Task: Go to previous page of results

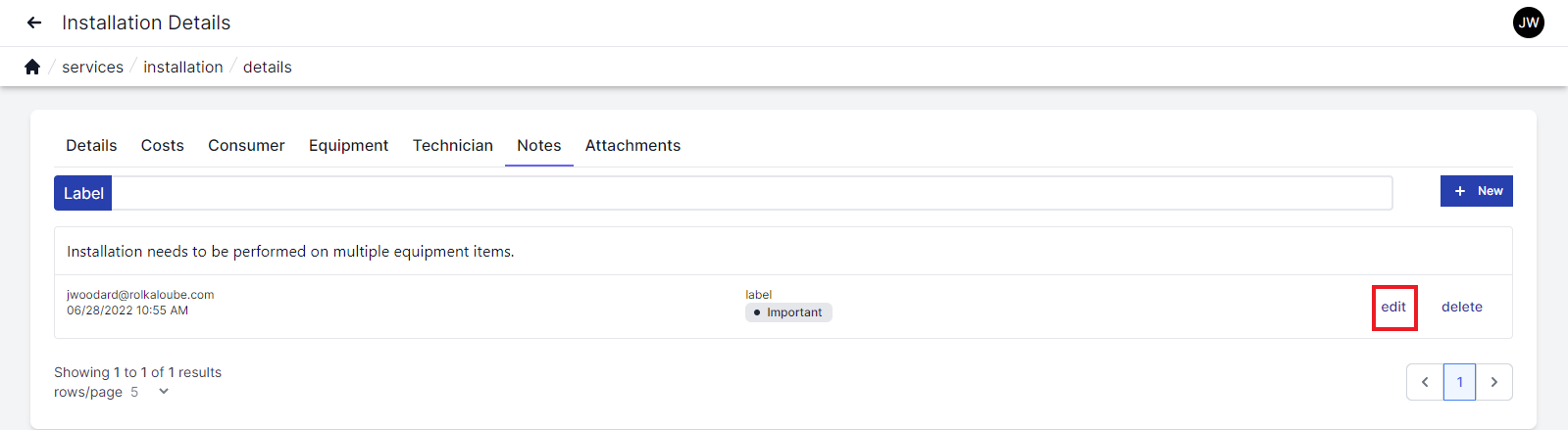Action: pos(1425,382)
